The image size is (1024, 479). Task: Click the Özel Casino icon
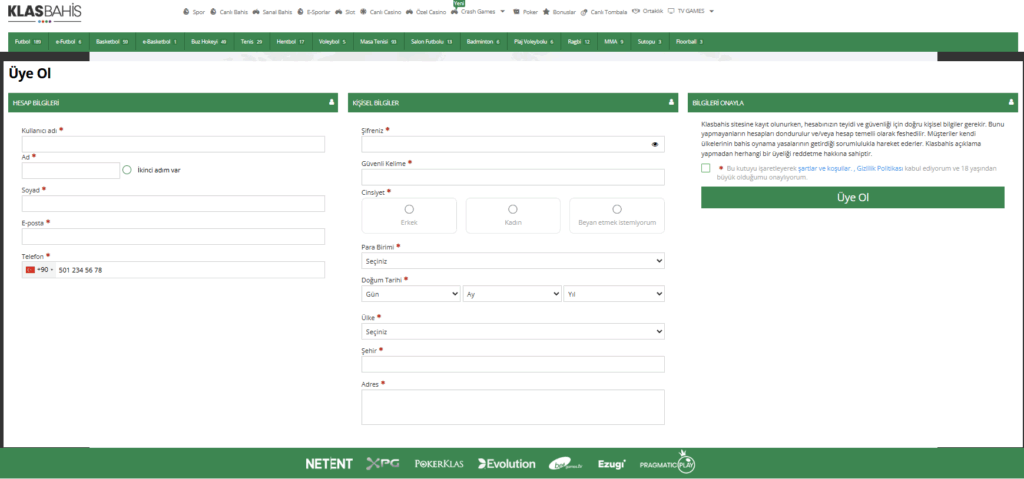tap(409, 12)
